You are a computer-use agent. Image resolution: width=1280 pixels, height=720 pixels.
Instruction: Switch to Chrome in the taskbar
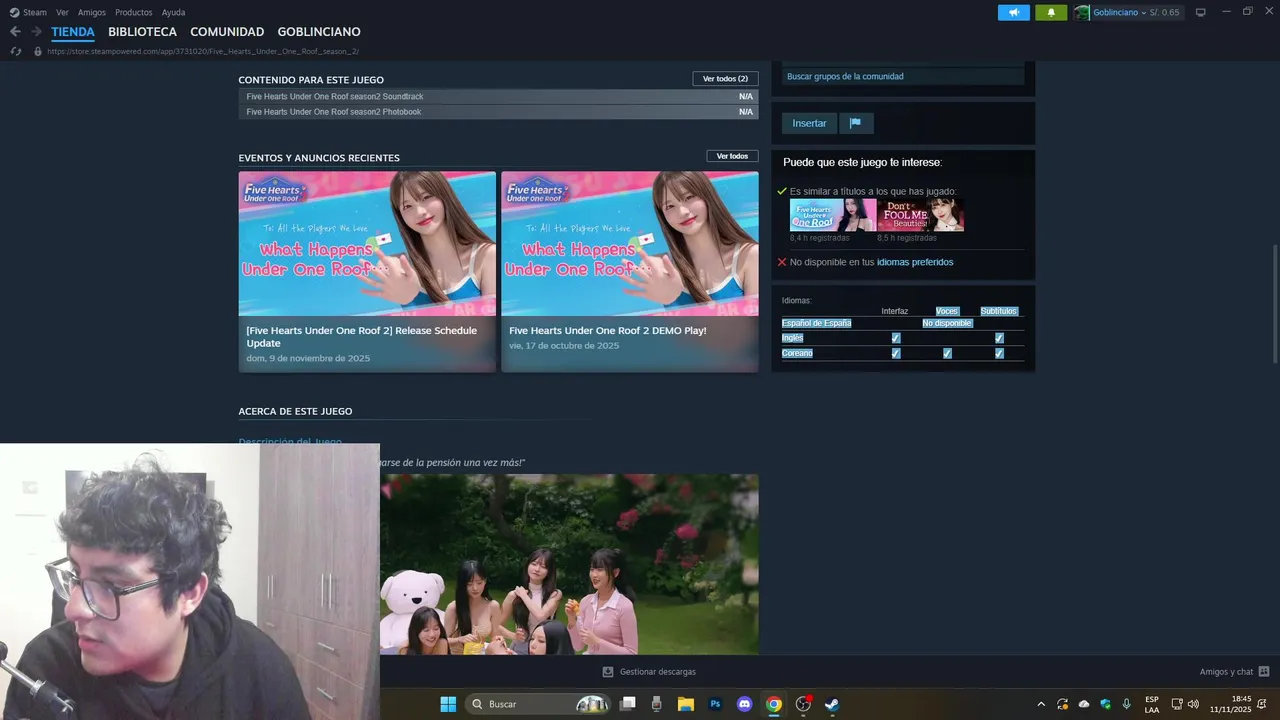[x=774, y=704]
